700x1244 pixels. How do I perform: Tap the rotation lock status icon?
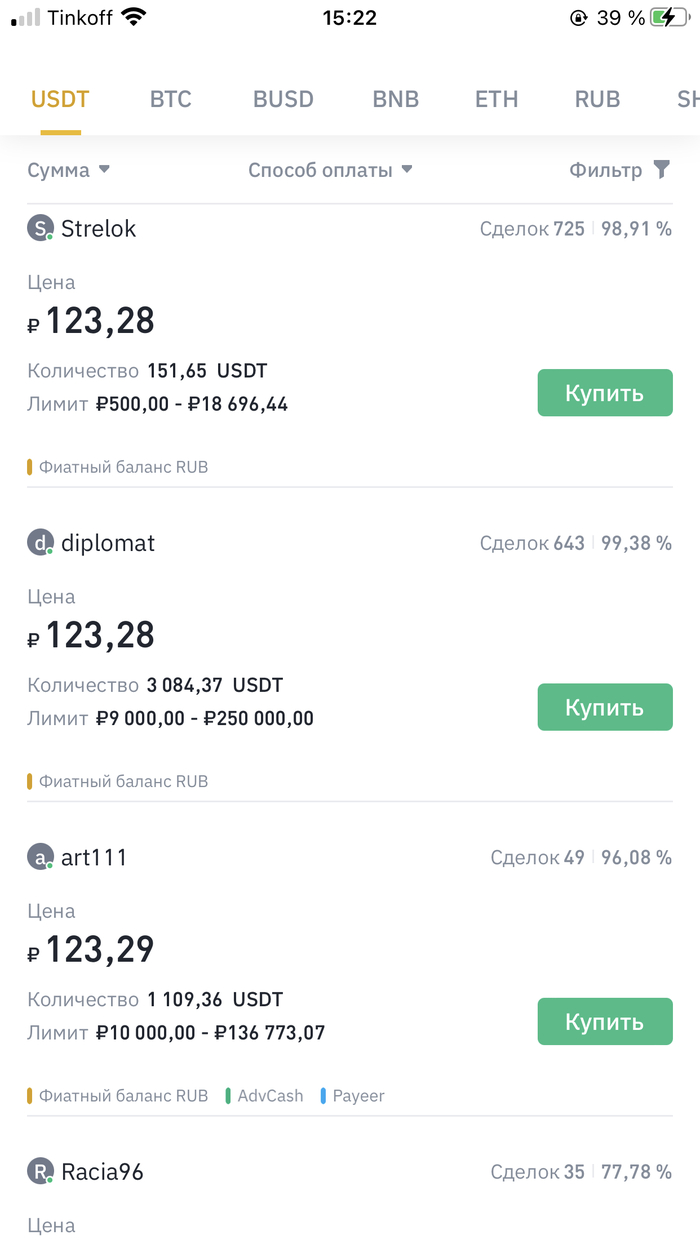(578, 17)
